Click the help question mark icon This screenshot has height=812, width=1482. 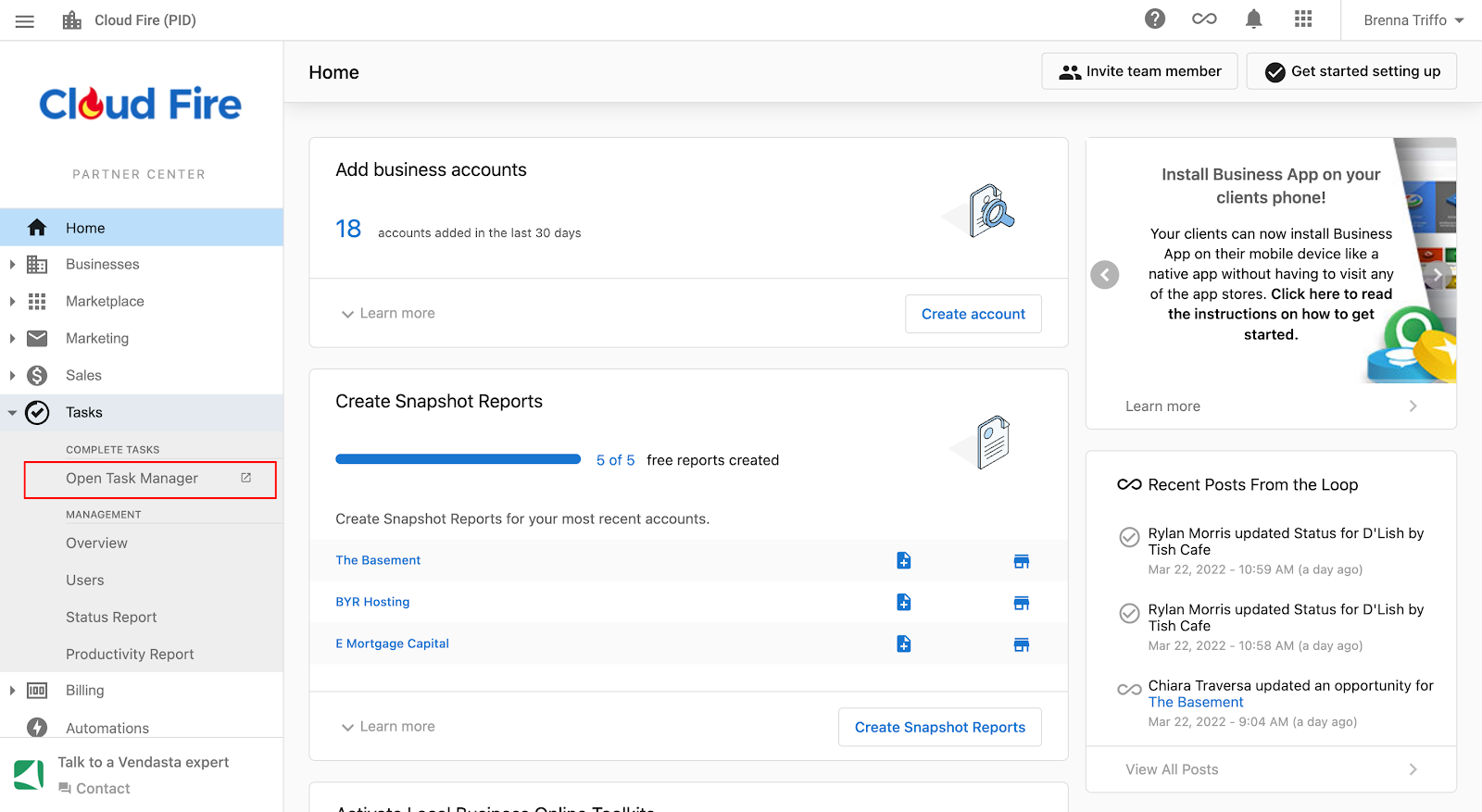1155,19
